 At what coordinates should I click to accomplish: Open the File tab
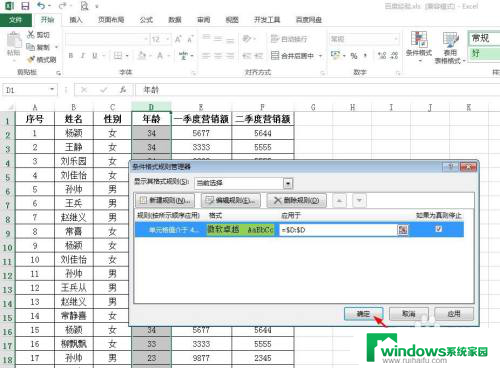pos(16,20)
